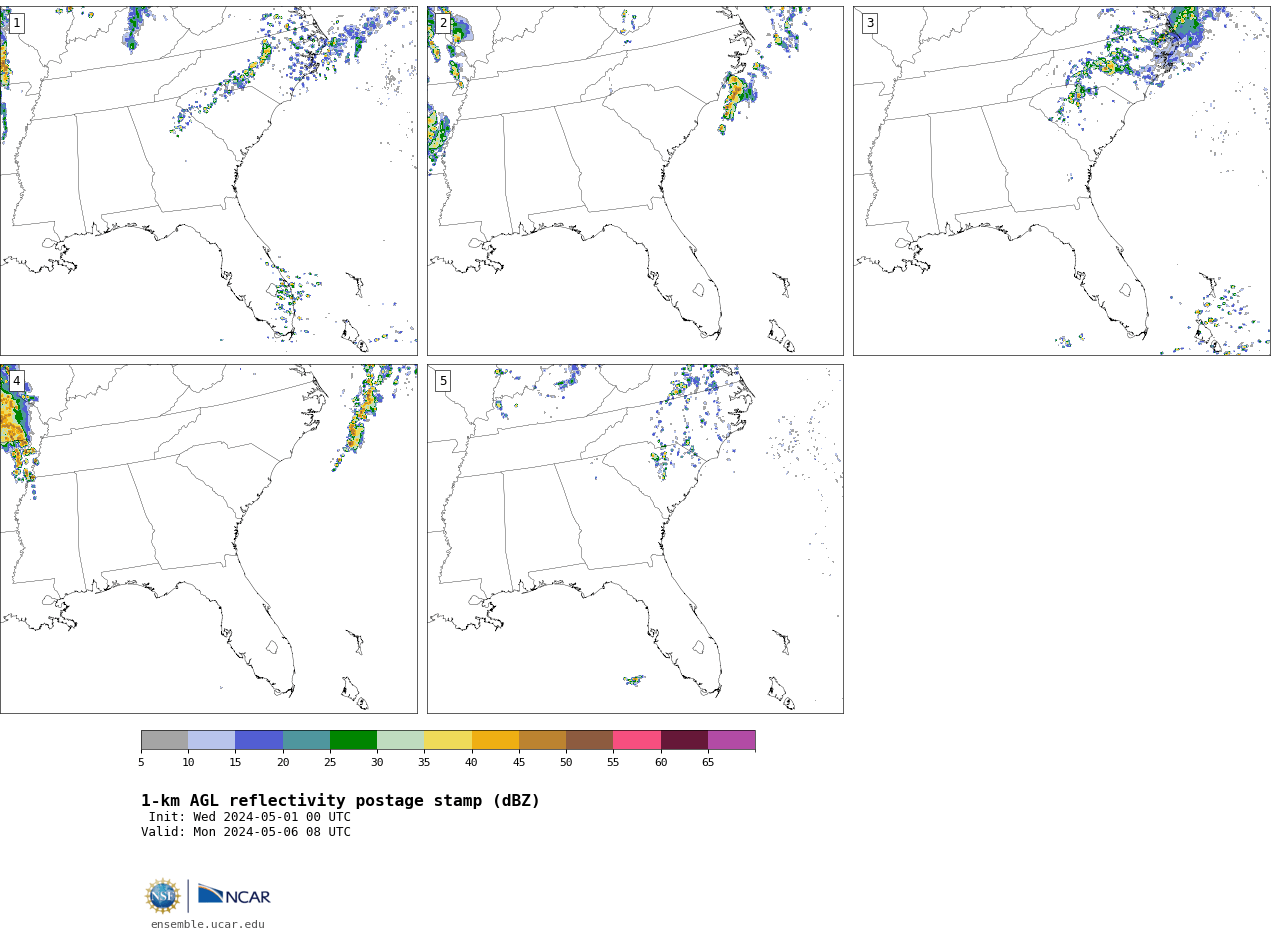
Task: Click the panel number 5 label
Action: (x=443, y=381)
